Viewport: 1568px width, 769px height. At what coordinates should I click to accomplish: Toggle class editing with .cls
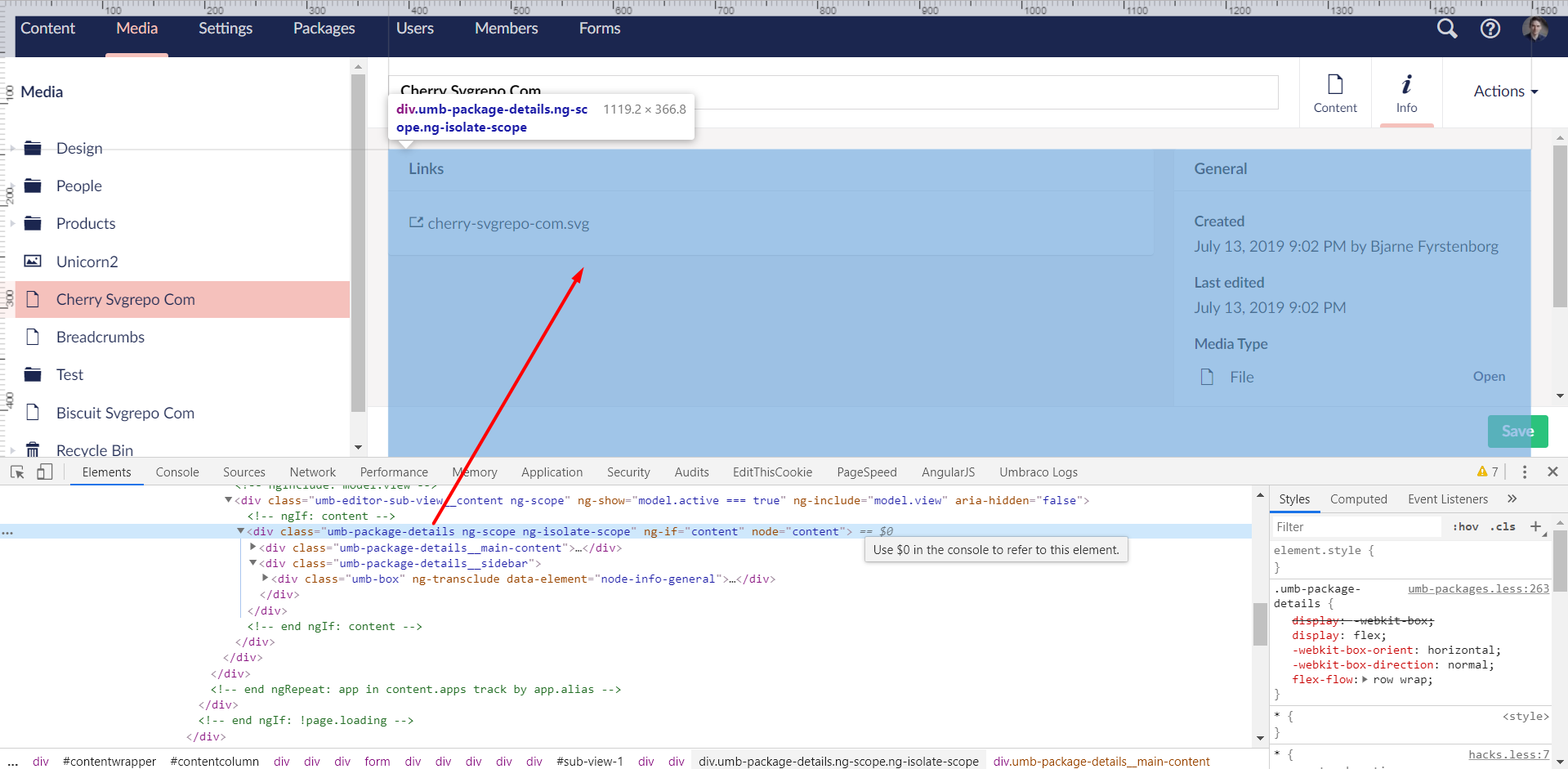(x=1503, y=527)
